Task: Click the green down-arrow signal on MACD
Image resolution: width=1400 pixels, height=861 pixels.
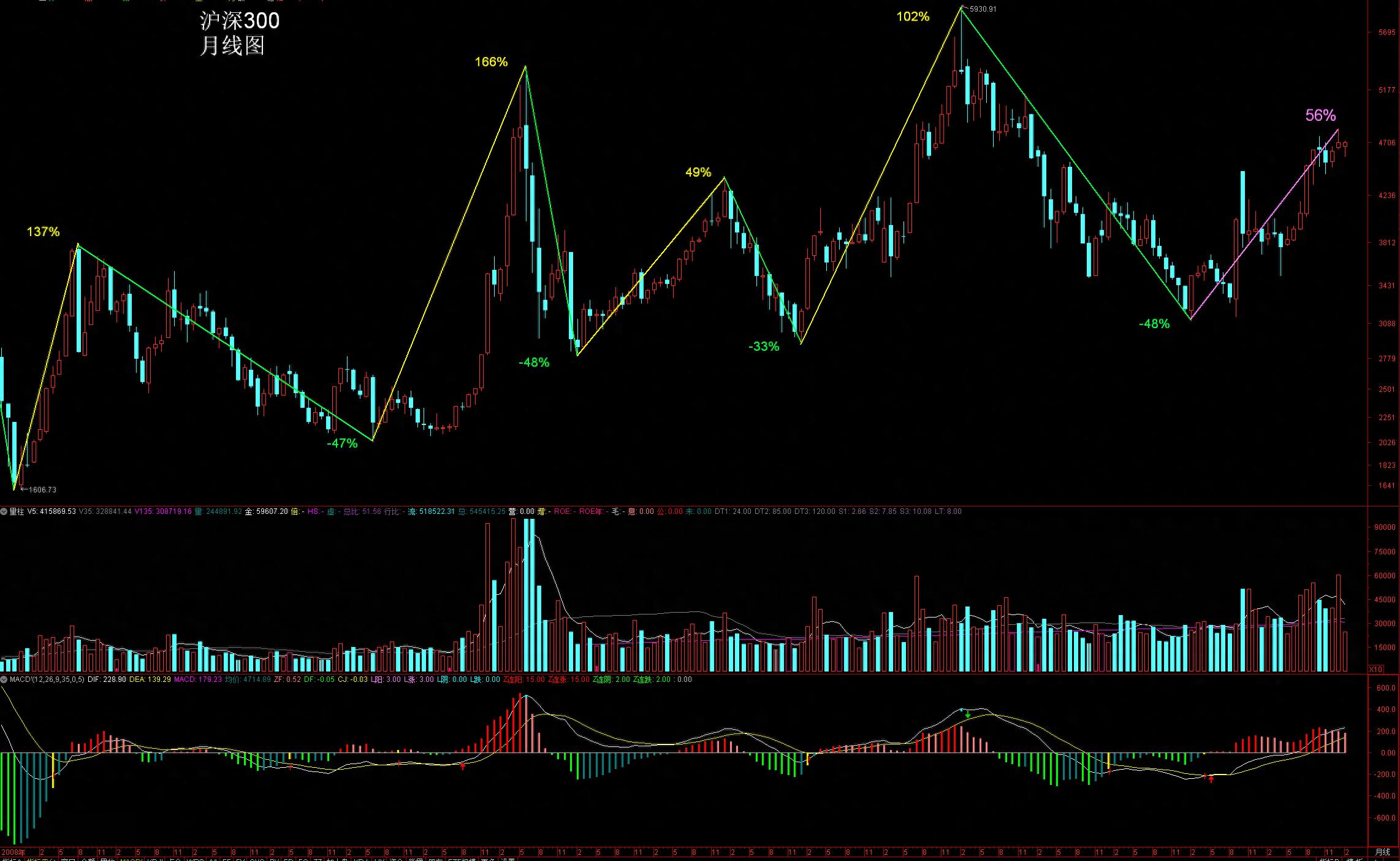Action: point(968,714)
